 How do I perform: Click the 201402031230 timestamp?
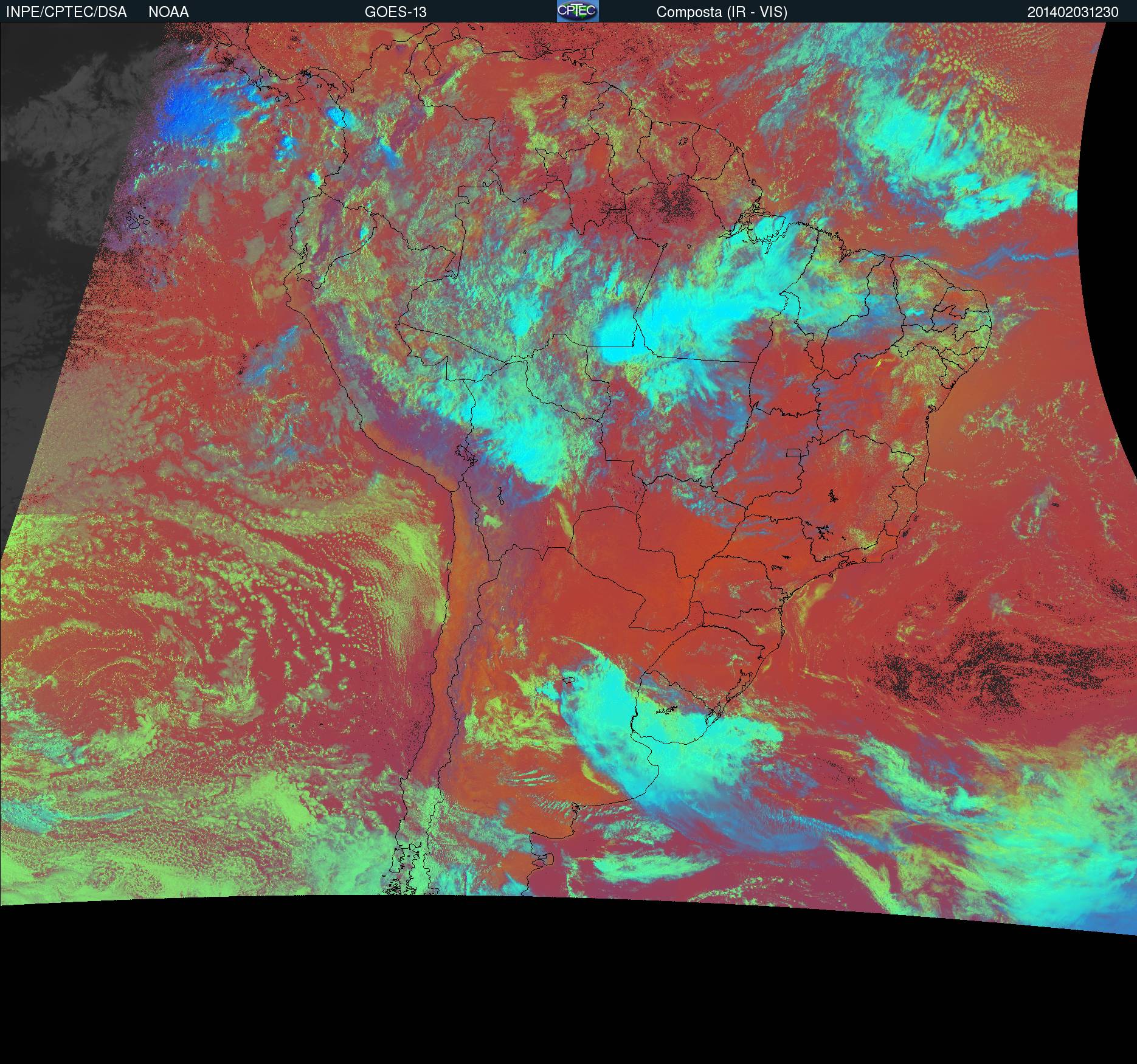[1073, 12]
